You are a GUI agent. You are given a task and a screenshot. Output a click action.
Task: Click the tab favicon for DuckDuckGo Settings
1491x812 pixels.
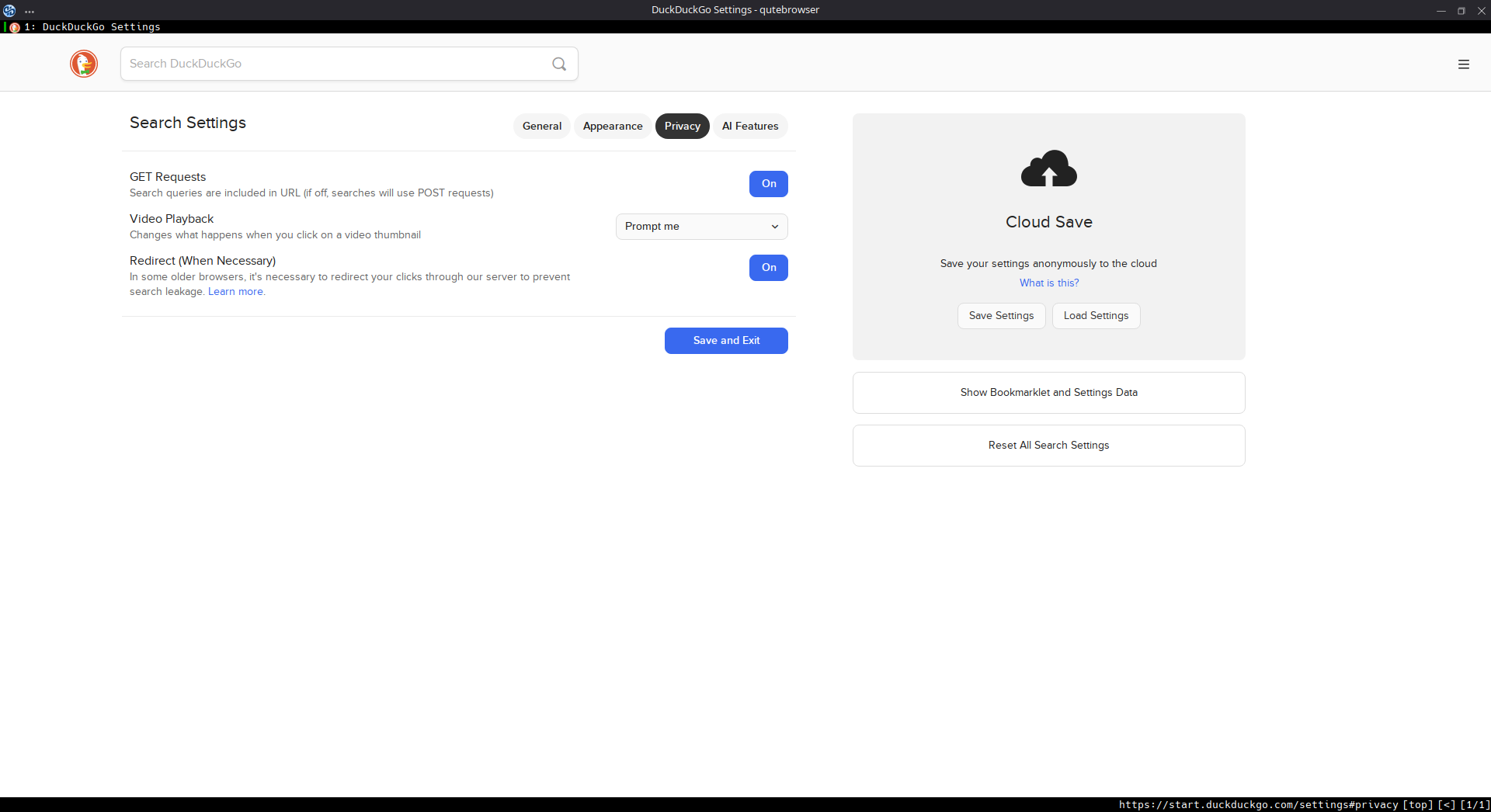click(x=15, y=27)
